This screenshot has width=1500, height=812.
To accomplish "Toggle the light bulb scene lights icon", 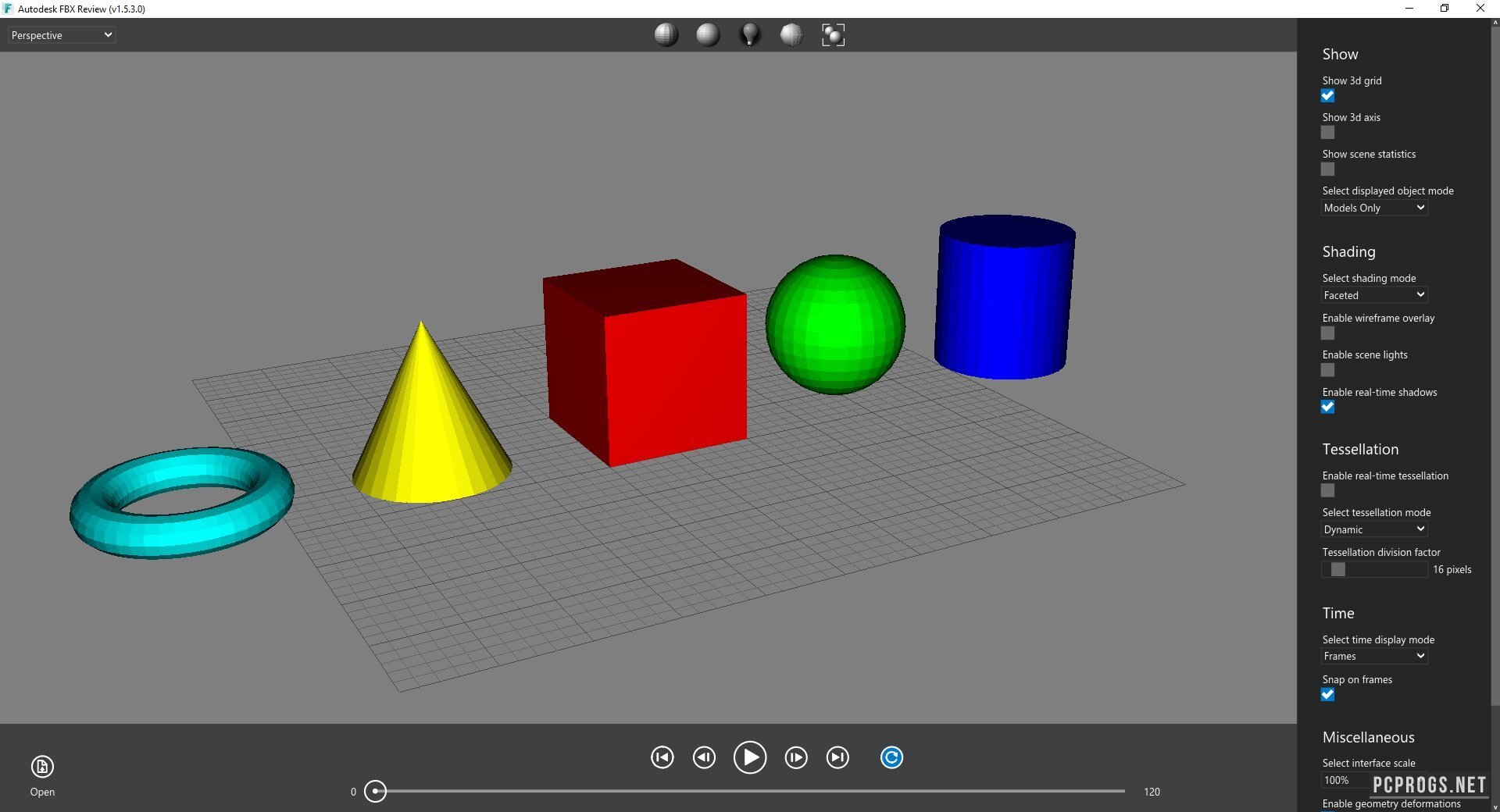I will point(750,34).
